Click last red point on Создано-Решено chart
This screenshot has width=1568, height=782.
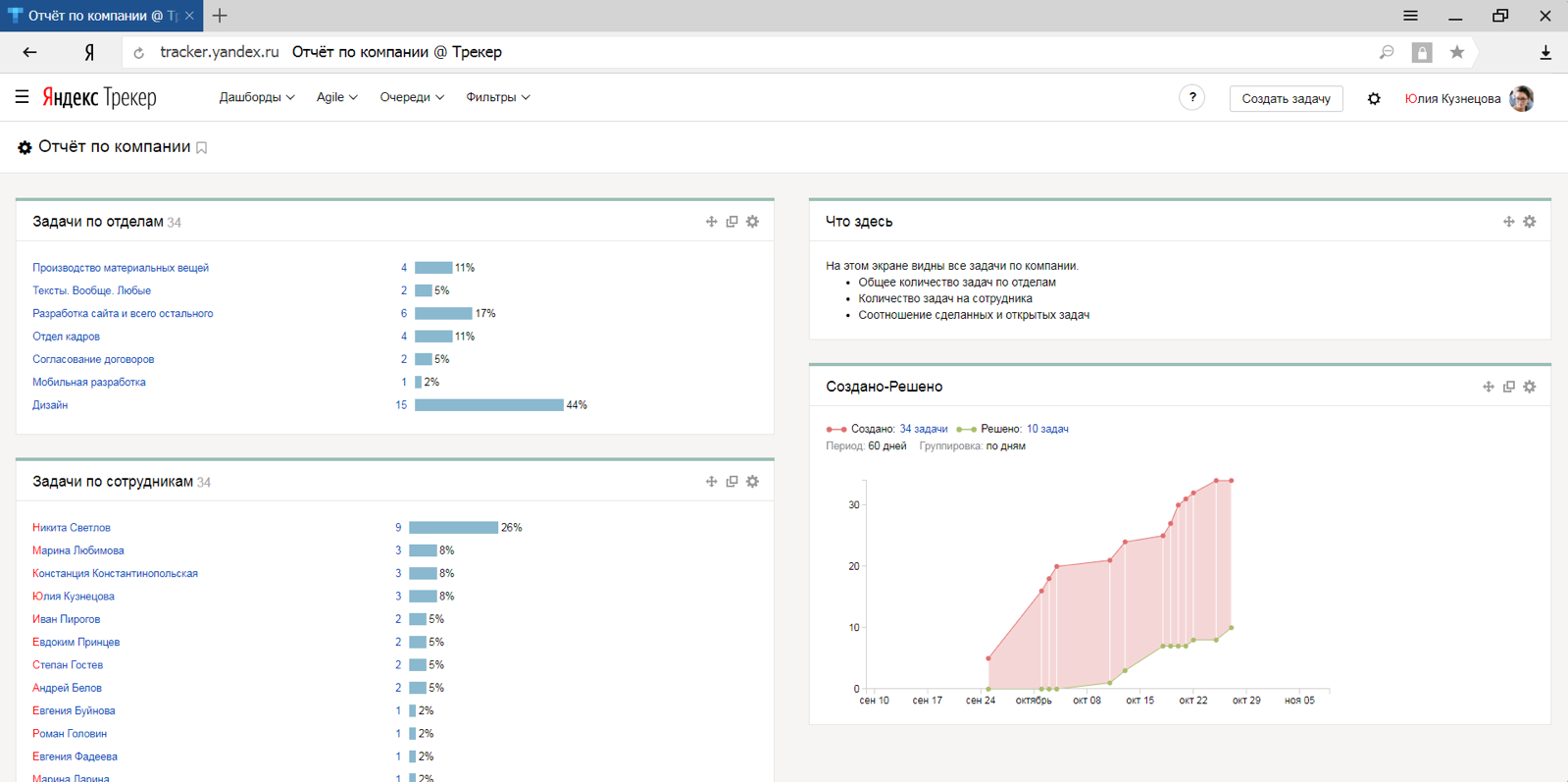coord(1231,481)
